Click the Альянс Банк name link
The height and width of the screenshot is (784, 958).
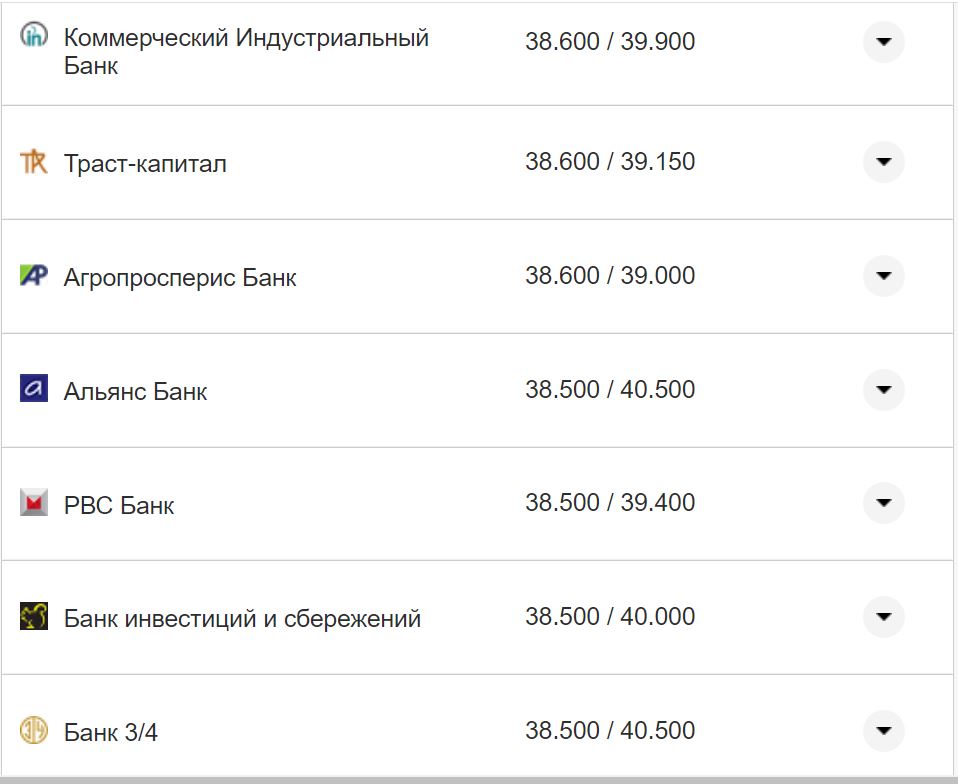134,390
